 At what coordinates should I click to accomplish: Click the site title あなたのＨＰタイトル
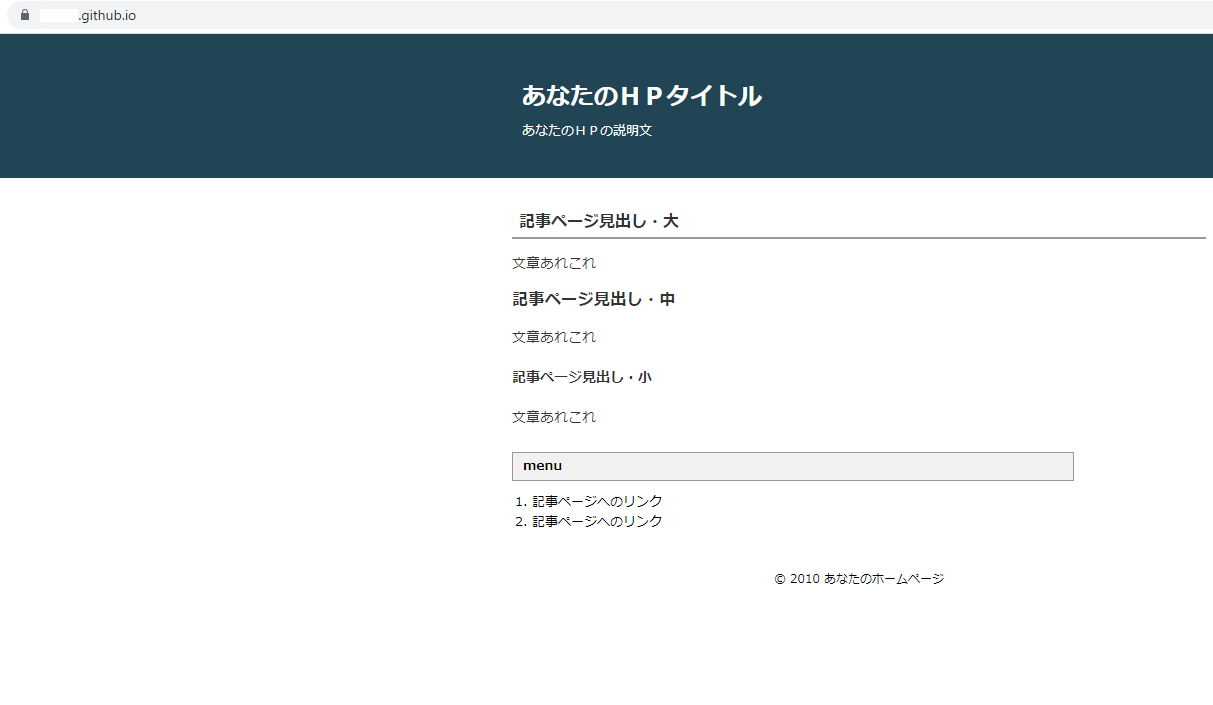pyautogui.click(x=640, y=96)
